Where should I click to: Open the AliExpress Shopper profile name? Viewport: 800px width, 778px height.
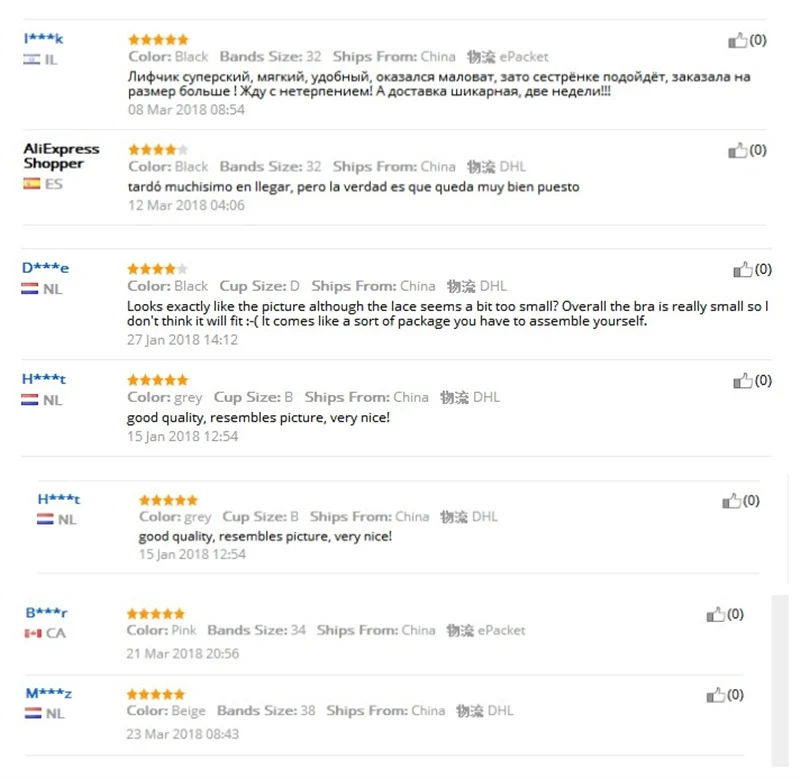61,156
